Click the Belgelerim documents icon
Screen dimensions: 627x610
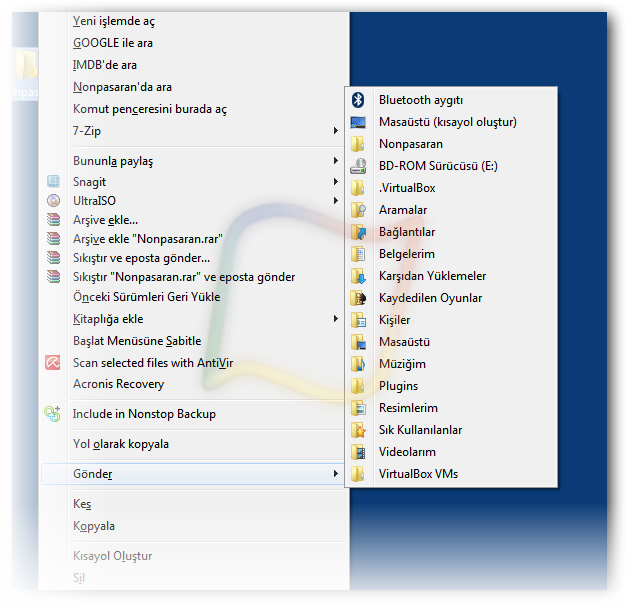[x=358, y=254]
